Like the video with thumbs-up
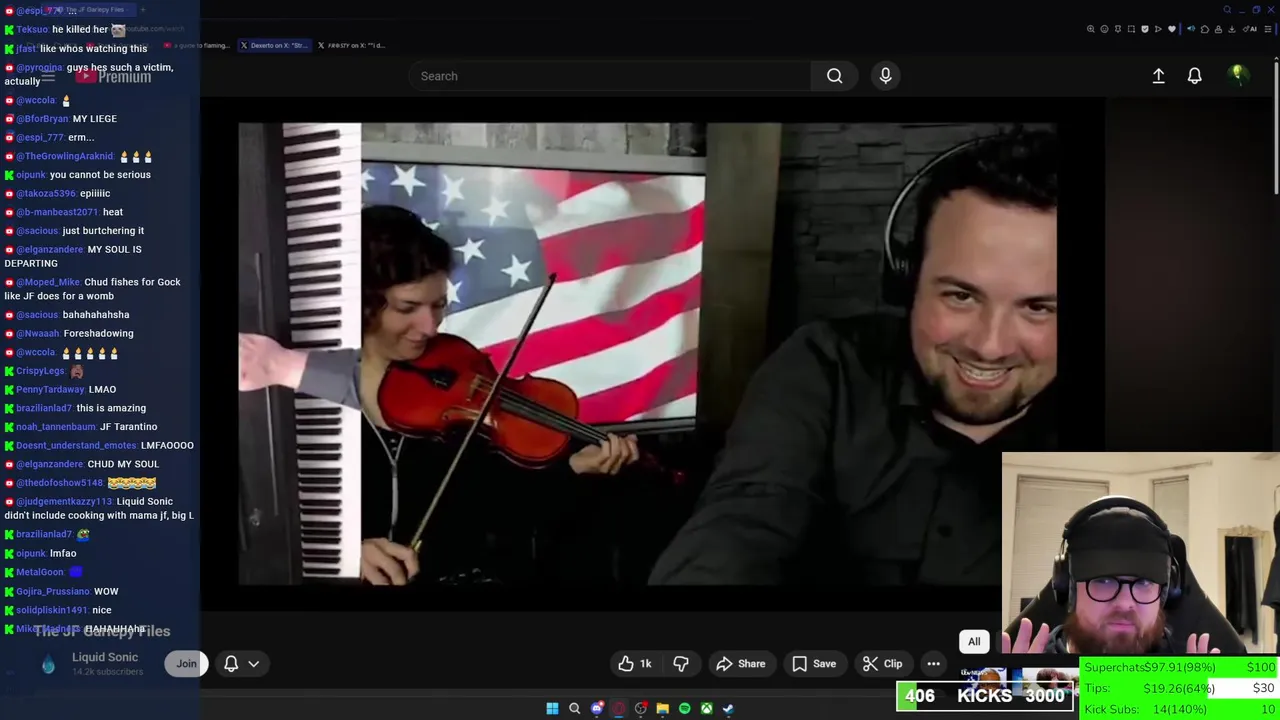The width and height of the screenshot is (1280, 720). [x=634, y=664]
